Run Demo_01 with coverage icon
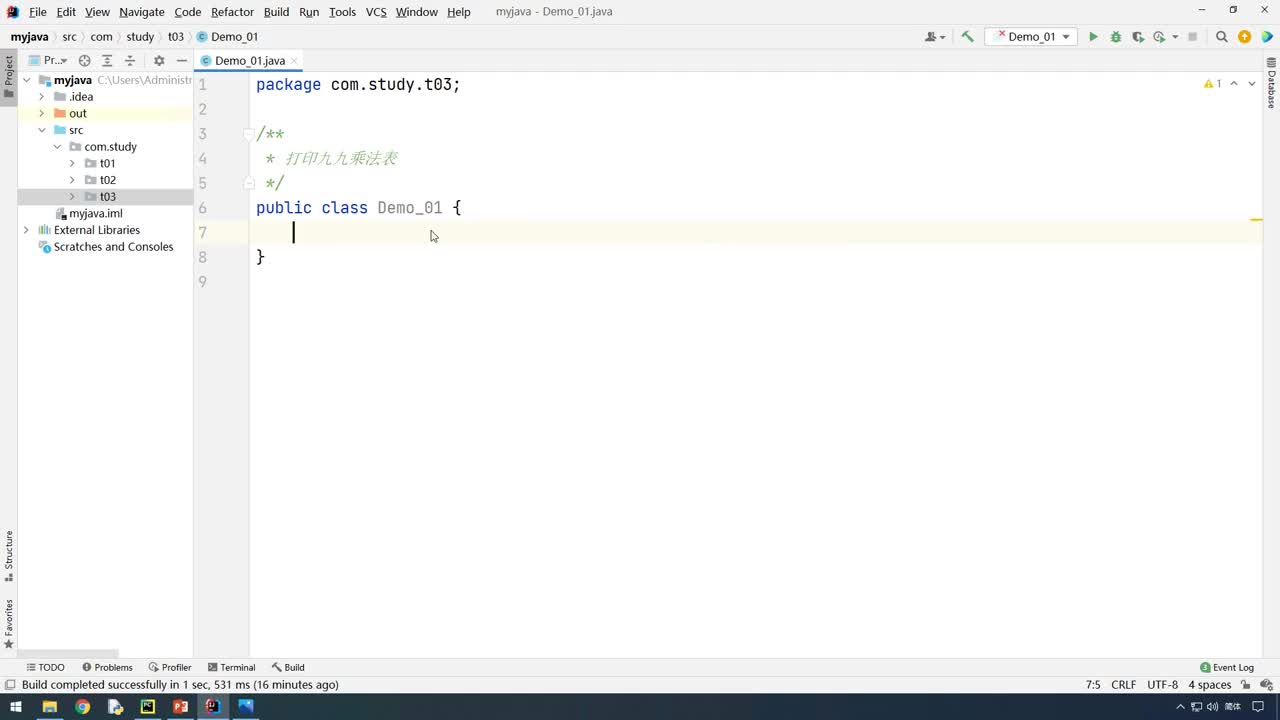This screenshot has width=1280, height=720. (x=1138, y=37)
